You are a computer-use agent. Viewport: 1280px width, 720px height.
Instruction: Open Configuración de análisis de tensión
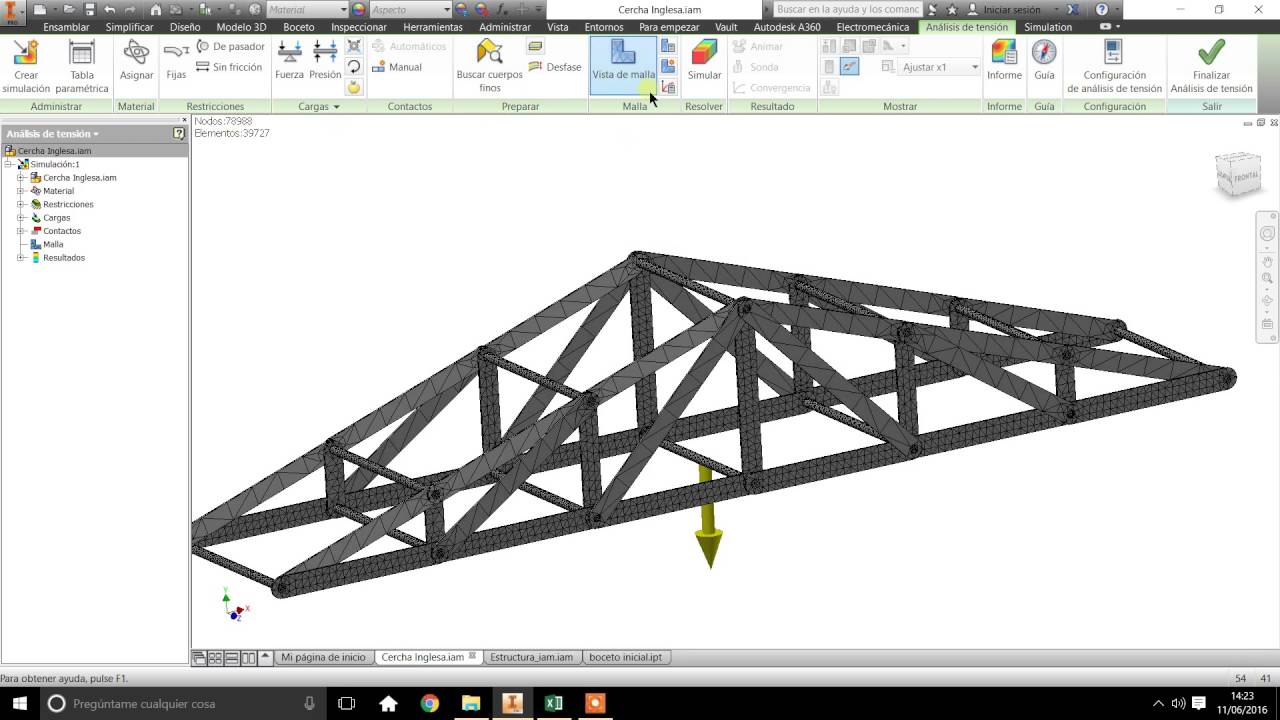(x=1114, y=67)
